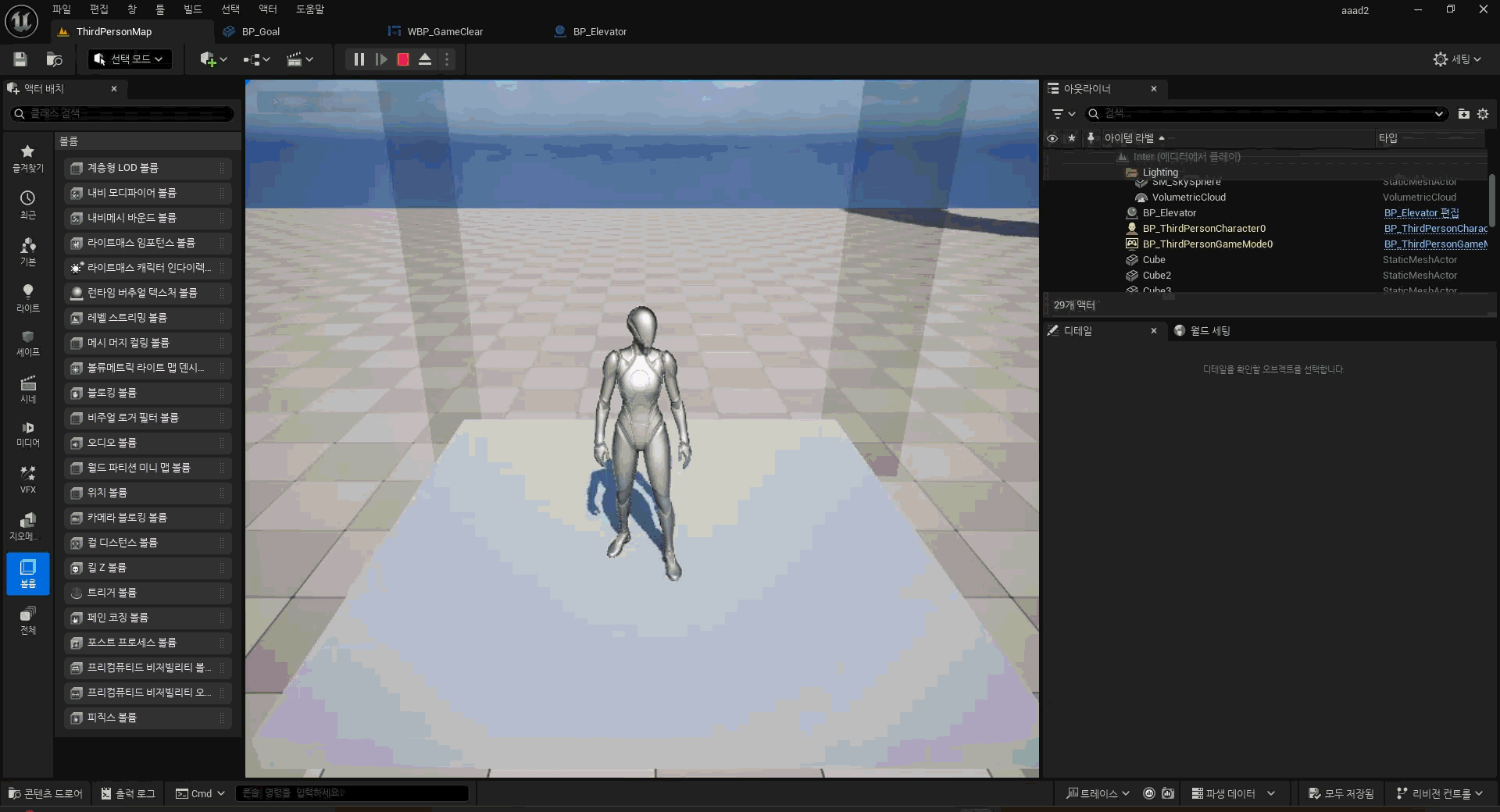1500x812 pixels.
Task: Pick 계층형 LOD 볼륨 from the list
Action: point(148,168)
